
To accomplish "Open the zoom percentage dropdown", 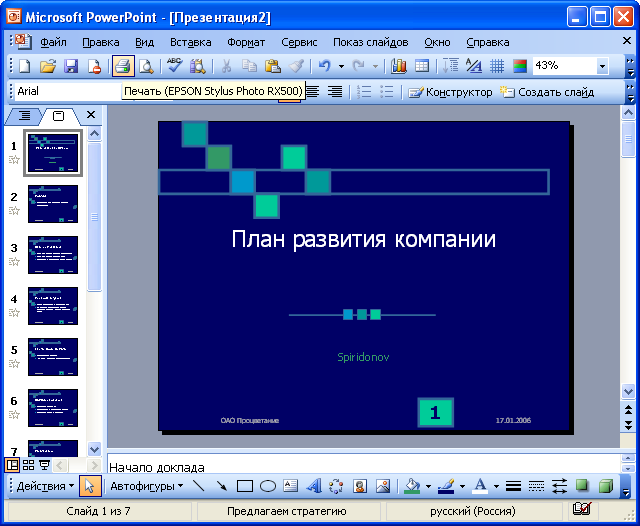I will [602, 66].
